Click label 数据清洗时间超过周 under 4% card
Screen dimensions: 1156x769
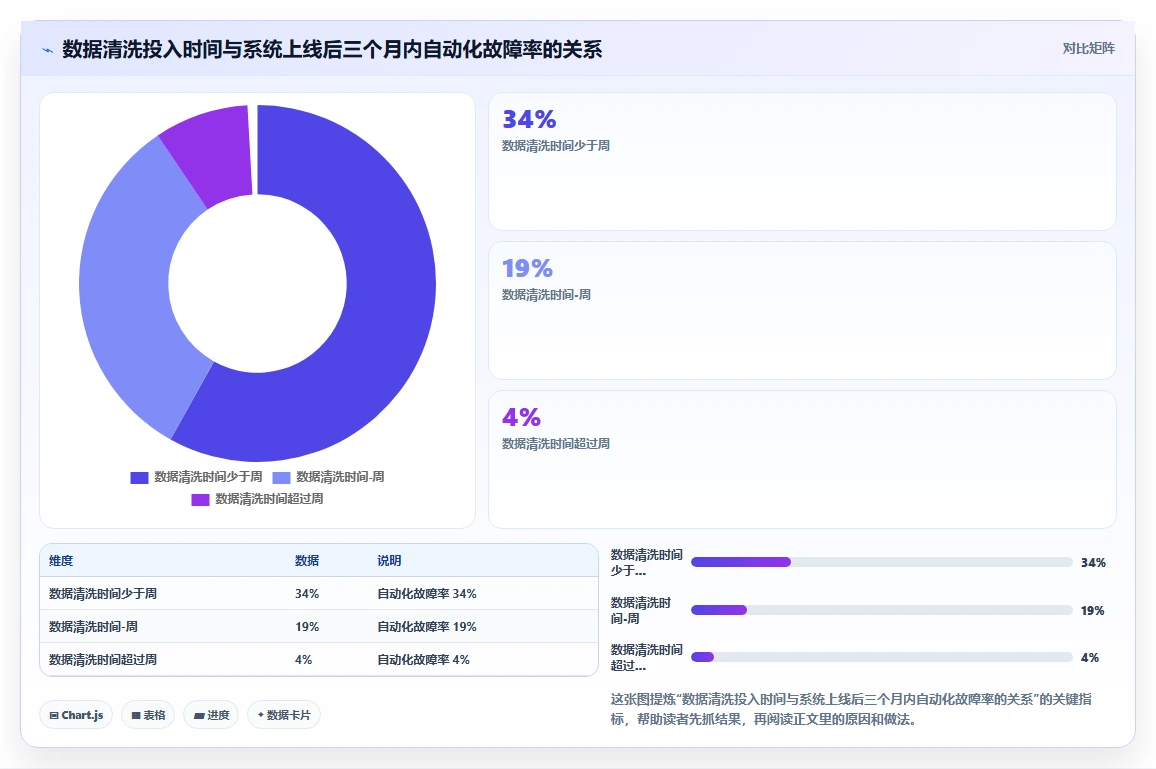(556, 444)
